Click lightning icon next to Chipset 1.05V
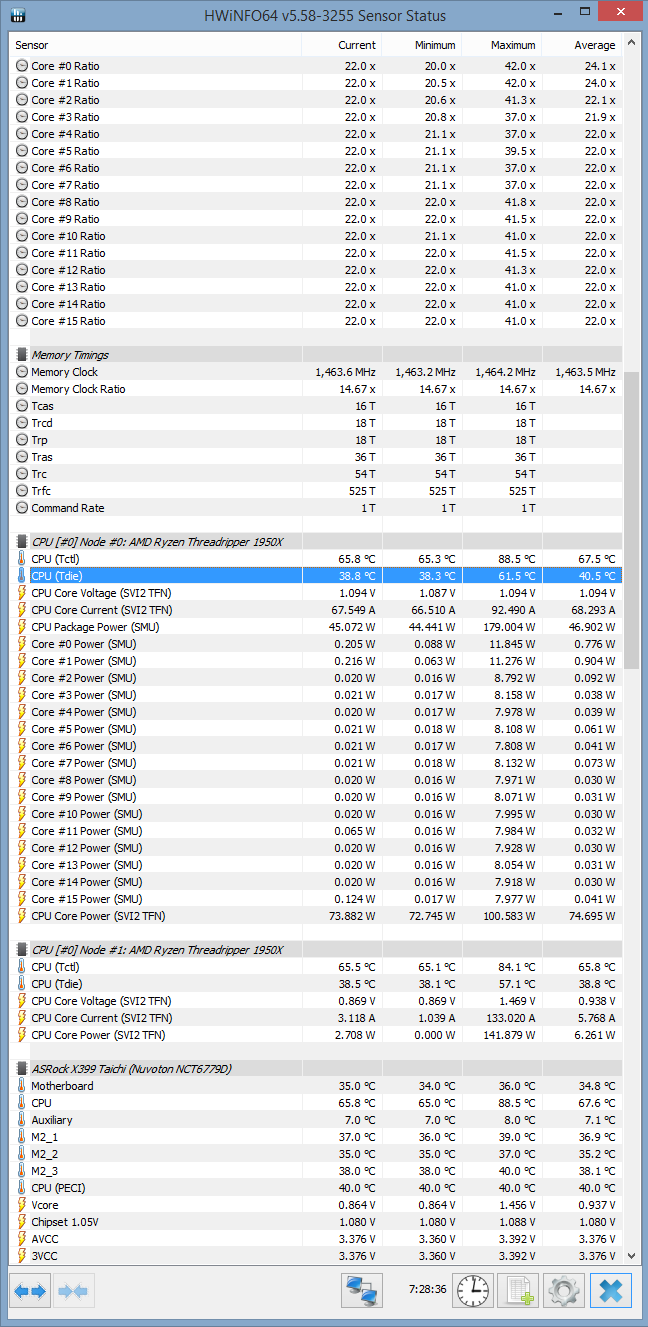The height and width of the screenshot is (1327, 648). (x=22, y=1222)
